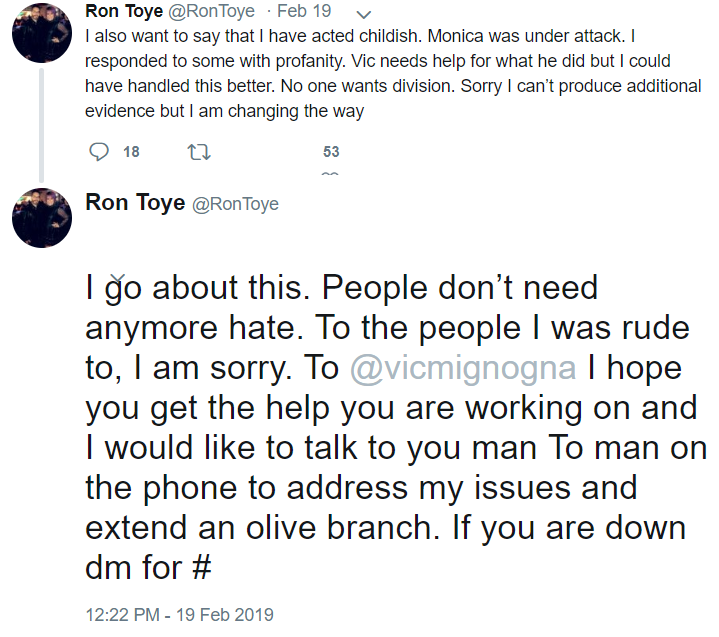719x637 pixels.
Task: Click the Feb 19 date link
Action: [x=304, y=11]
